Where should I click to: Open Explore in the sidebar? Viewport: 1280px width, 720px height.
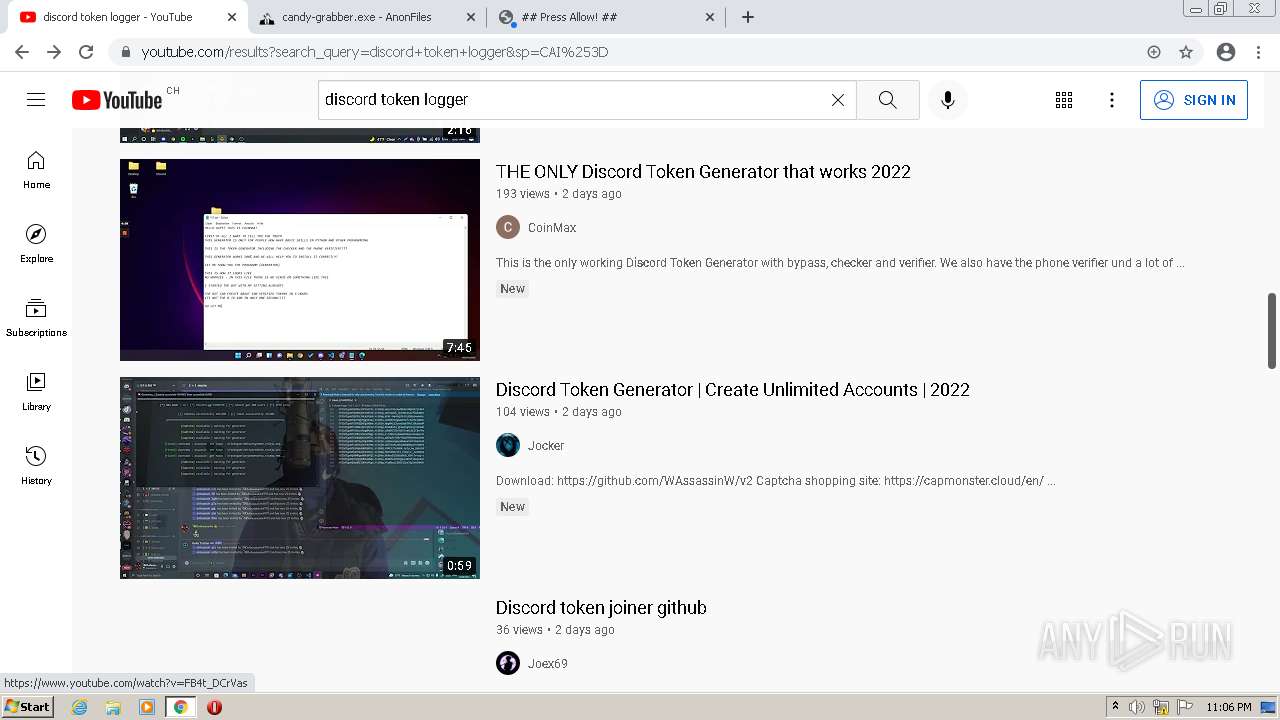pos(36,244)
